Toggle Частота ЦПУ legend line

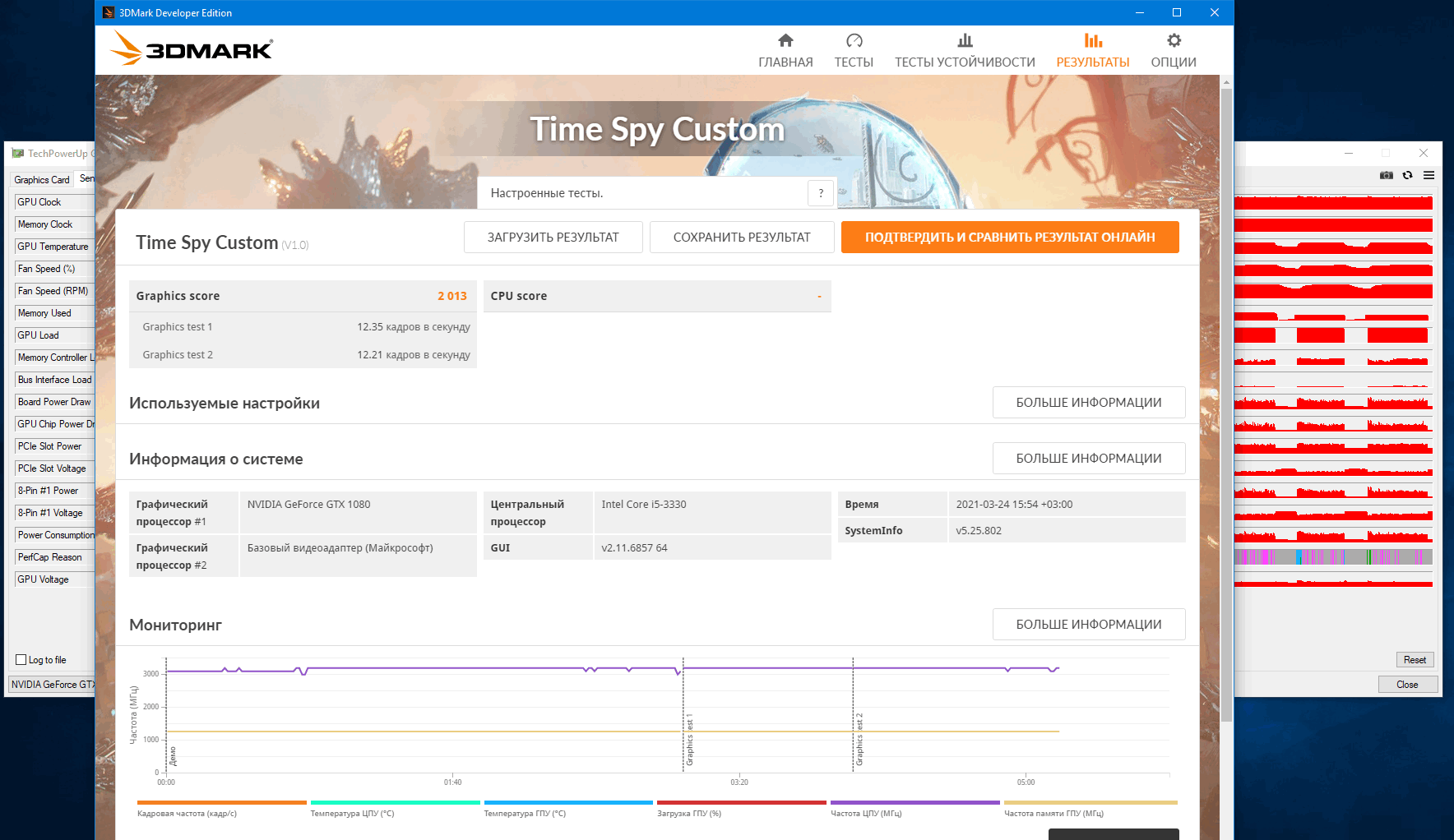(915, 808)
